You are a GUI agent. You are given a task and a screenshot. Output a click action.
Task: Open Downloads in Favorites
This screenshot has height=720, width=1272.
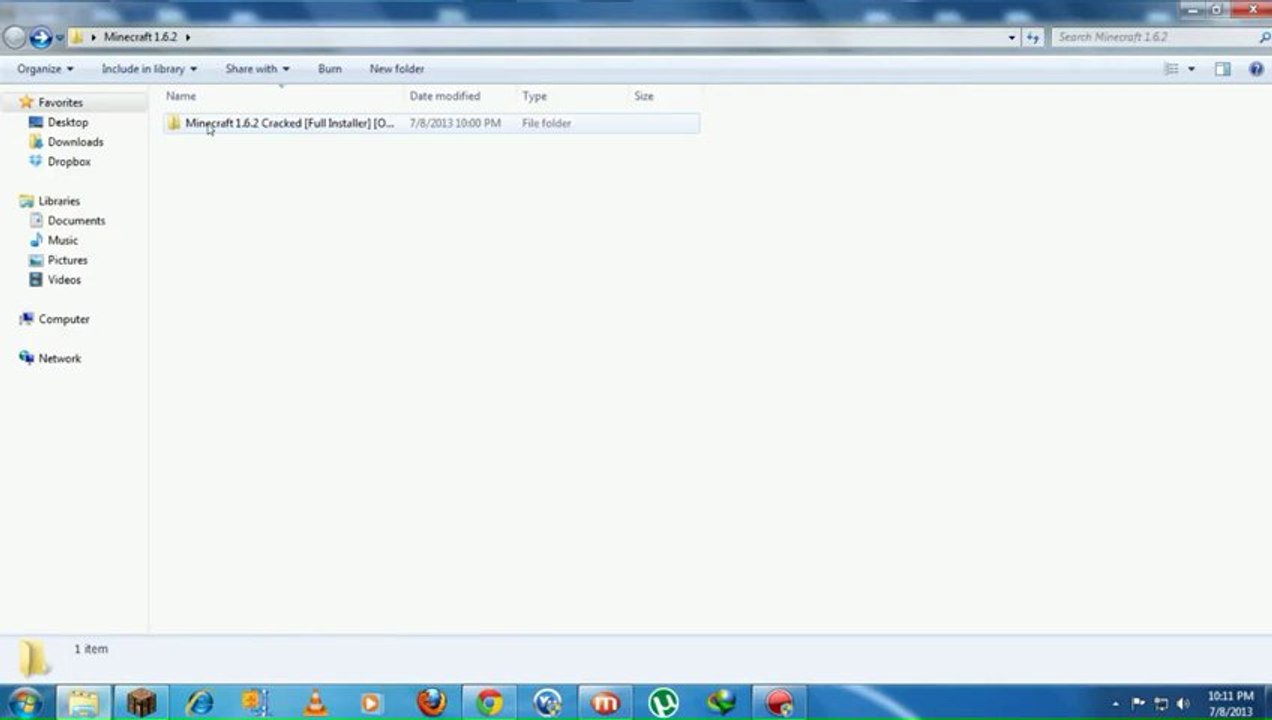[x=75, y=142]
